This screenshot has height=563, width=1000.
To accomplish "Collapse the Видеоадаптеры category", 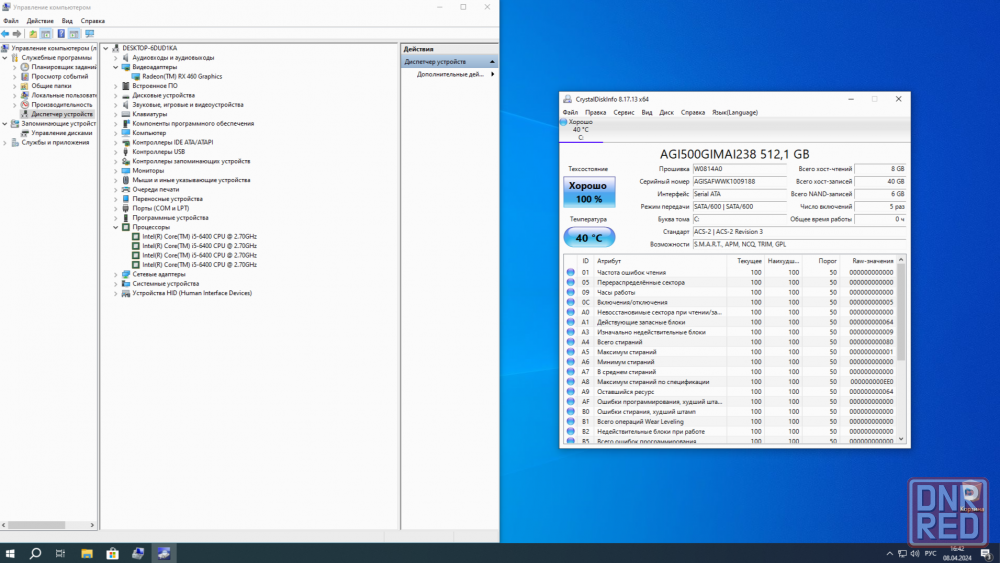I will (116, 67).
